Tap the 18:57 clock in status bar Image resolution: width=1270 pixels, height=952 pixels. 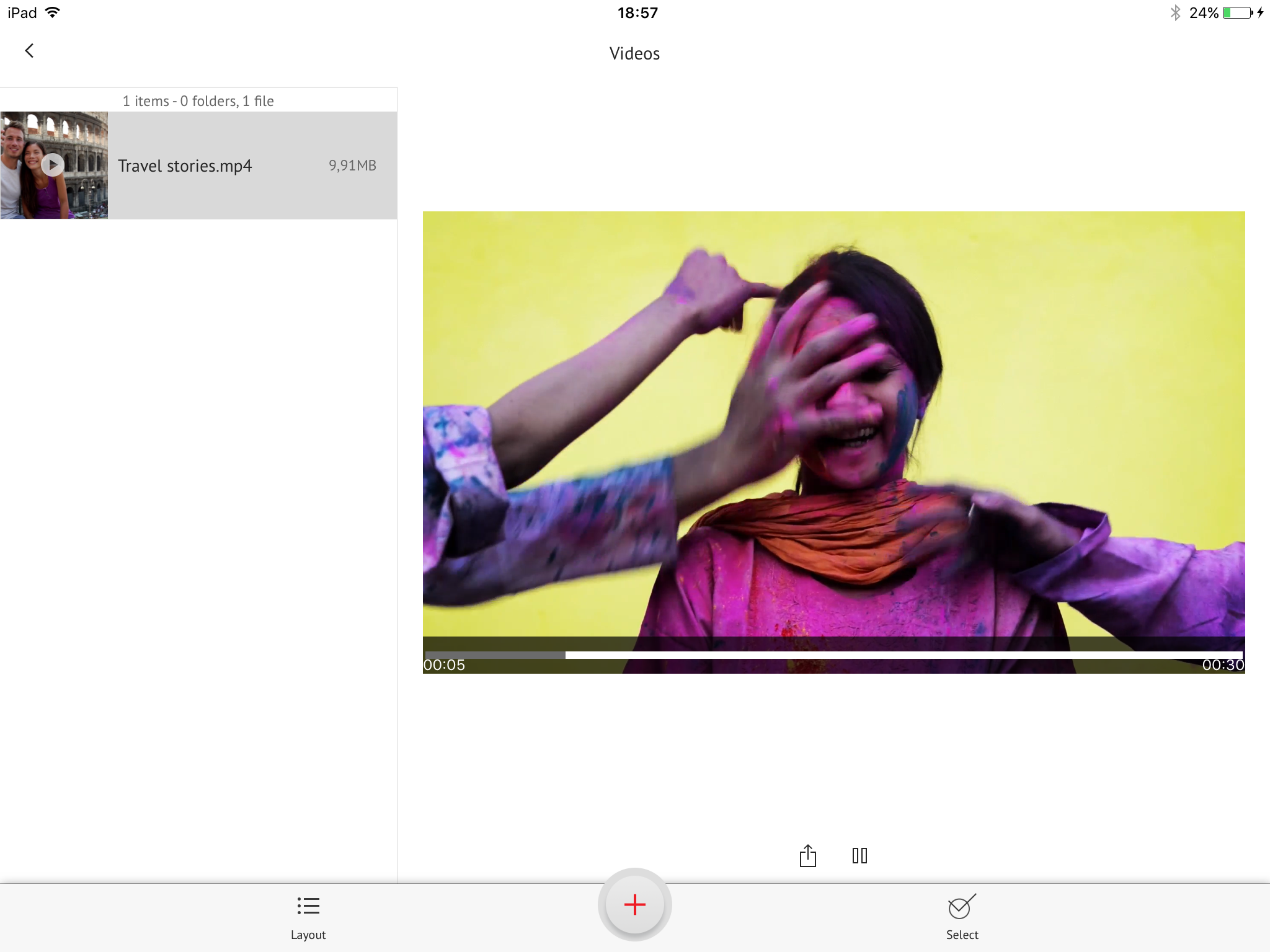637,13
